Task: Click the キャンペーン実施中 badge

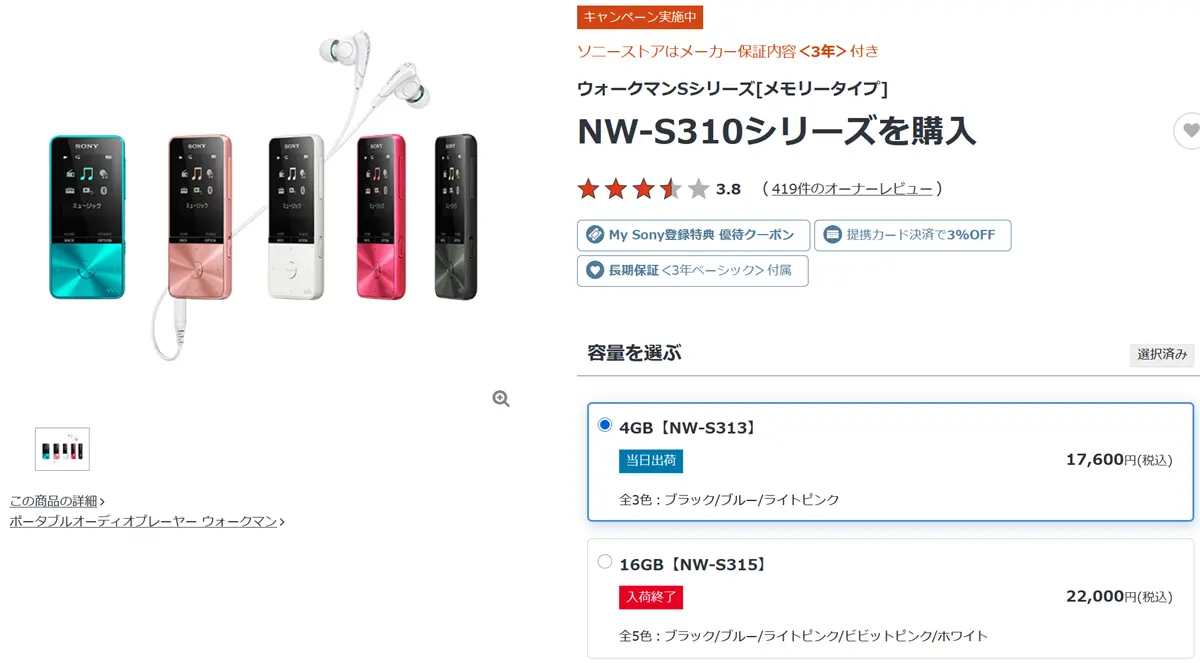Action: [640, 17]
